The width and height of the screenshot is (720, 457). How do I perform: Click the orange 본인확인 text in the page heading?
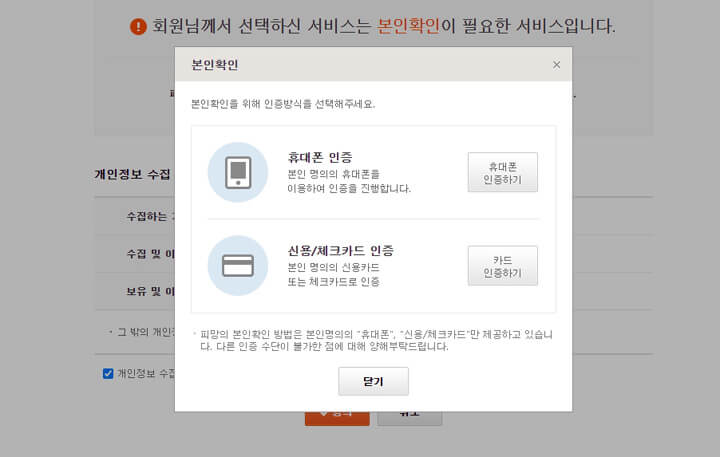click(x=408, y=26)
